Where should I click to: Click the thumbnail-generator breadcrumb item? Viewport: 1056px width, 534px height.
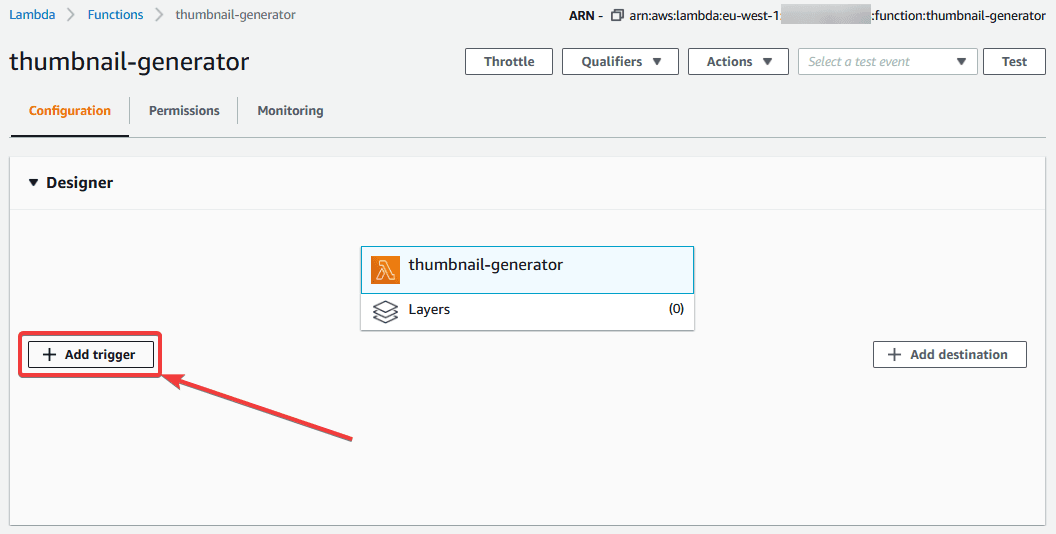click(235, 15)
